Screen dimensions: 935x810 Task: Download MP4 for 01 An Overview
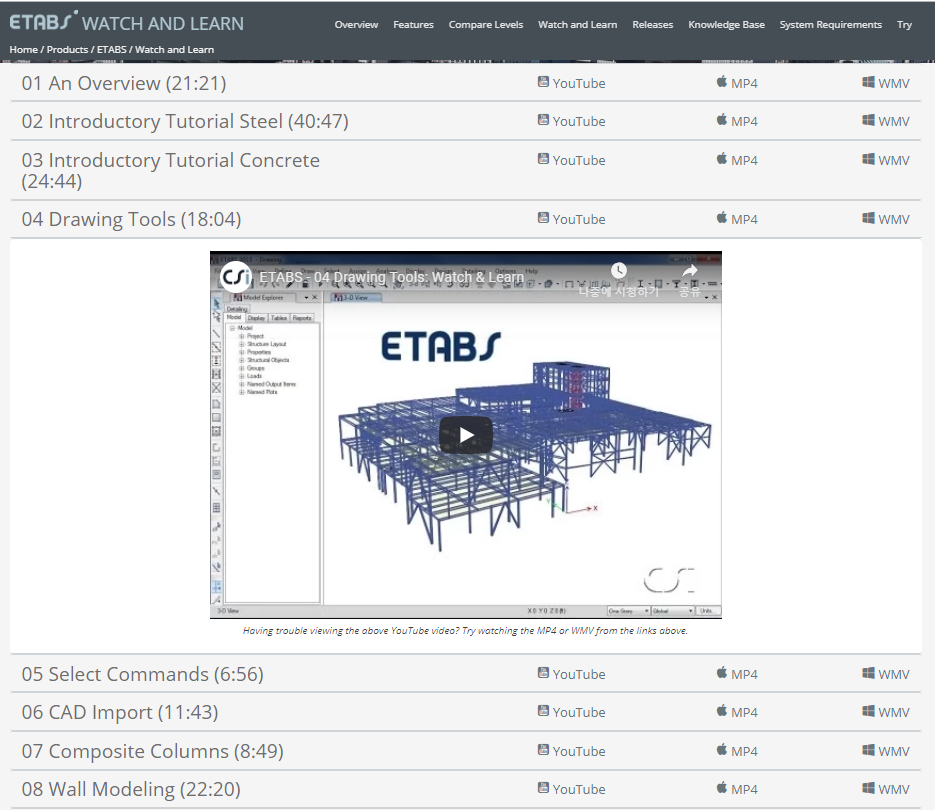coord(737,83)
